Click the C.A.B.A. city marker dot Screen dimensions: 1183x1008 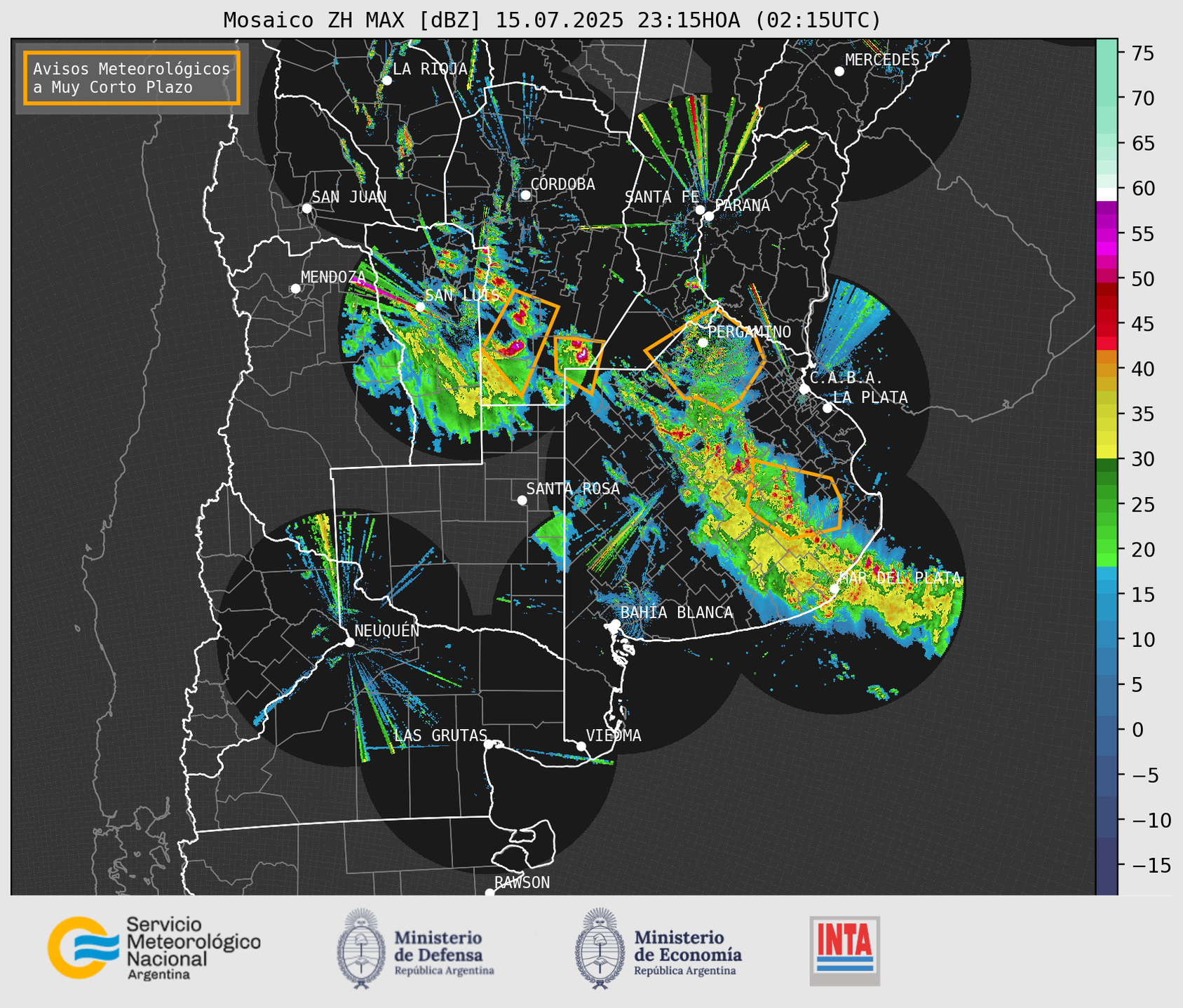804,388
